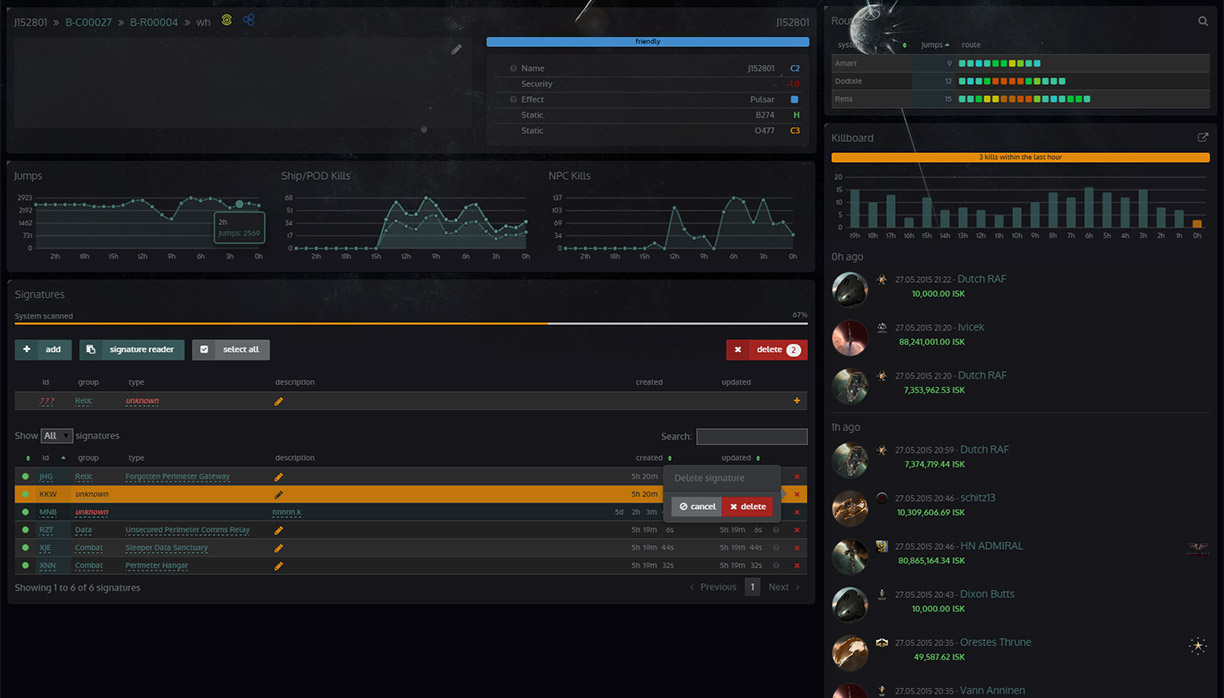The image size is (1224, 698).
Task: Click the help icon next to Name
Action: click(513, 69)
